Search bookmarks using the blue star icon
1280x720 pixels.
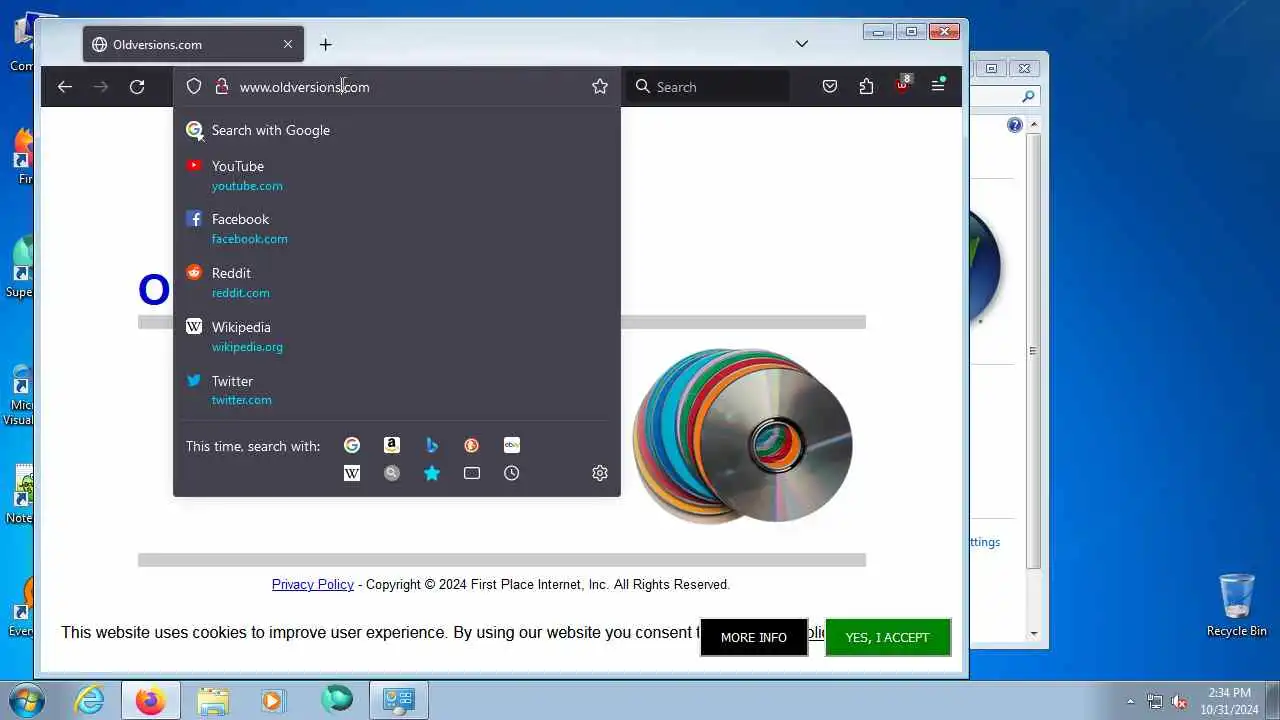pos(432,473)
